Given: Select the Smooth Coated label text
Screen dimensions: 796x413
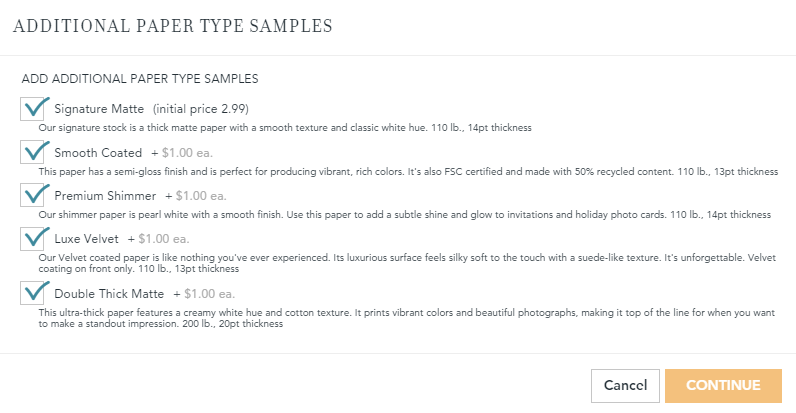Looking at the screenshot, I should (98, 153).
